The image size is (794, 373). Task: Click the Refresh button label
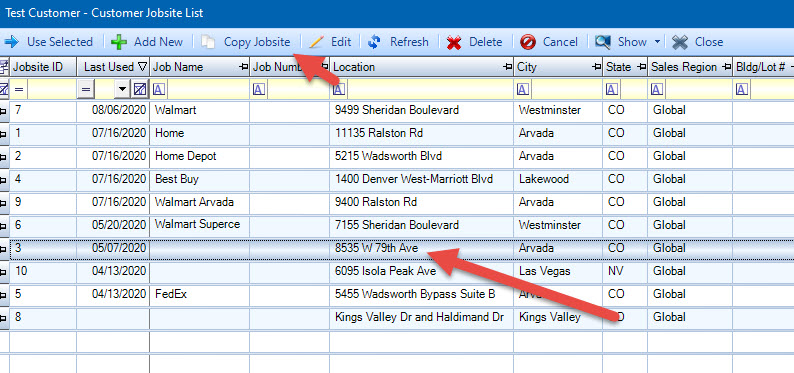409,42
